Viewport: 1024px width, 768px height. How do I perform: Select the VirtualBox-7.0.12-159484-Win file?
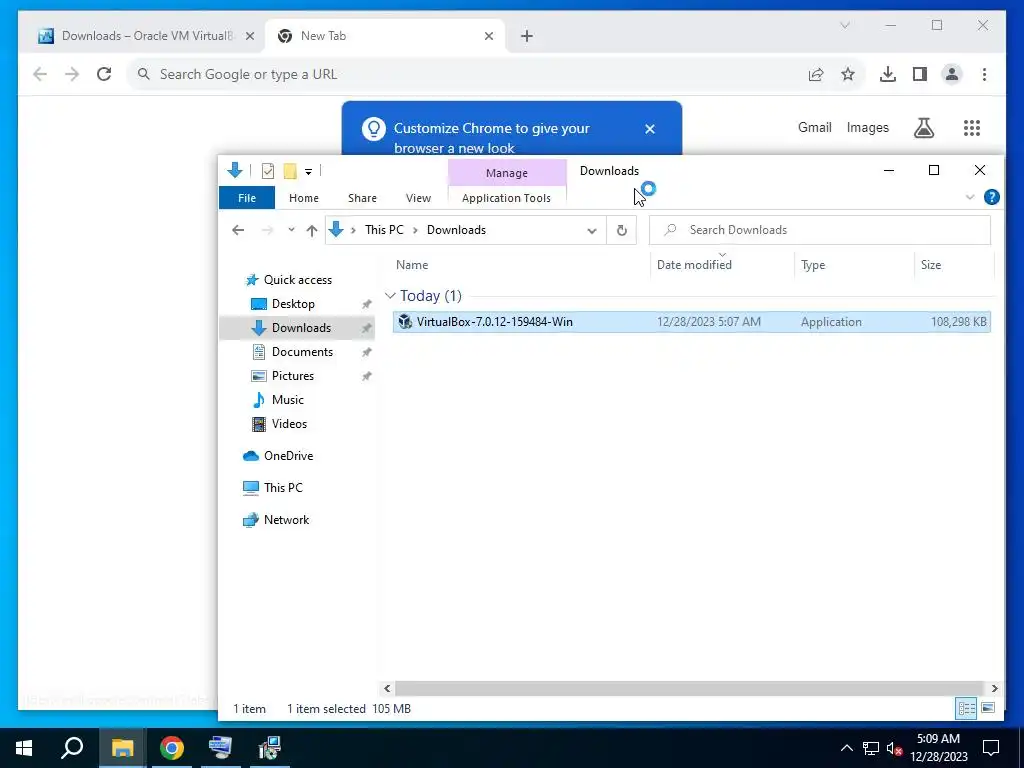tap(692, 322)
